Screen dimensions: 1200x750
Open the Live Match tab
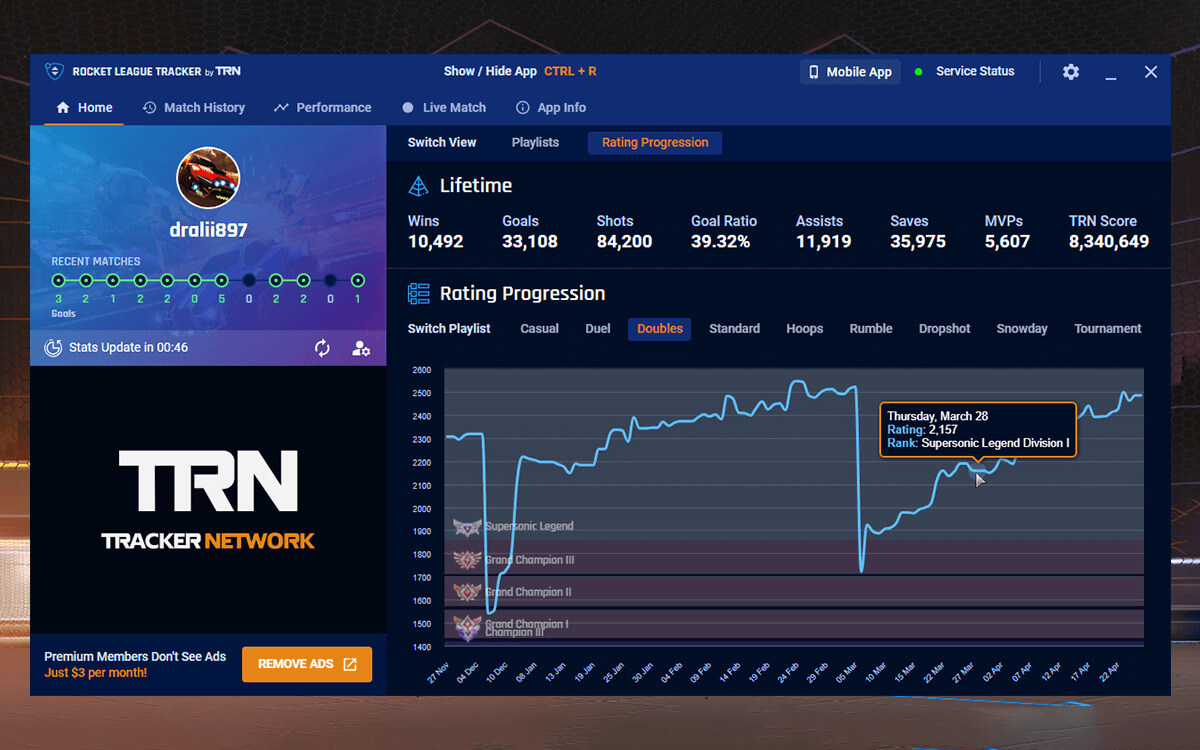pos(444,107)
